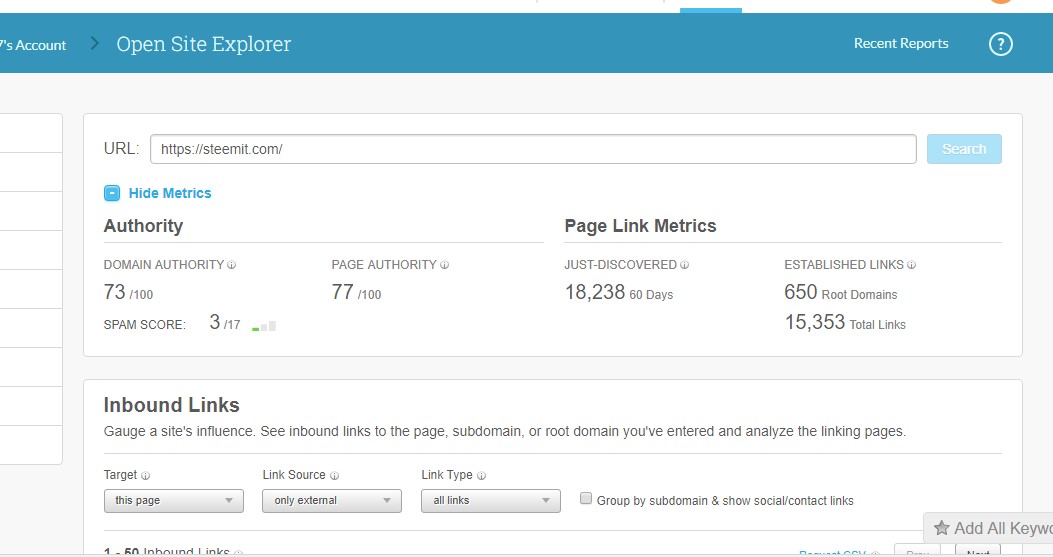Screen dimensions: 1053x557
Task: Enable Group by subdomain checkbox
Action: [587, 499]
